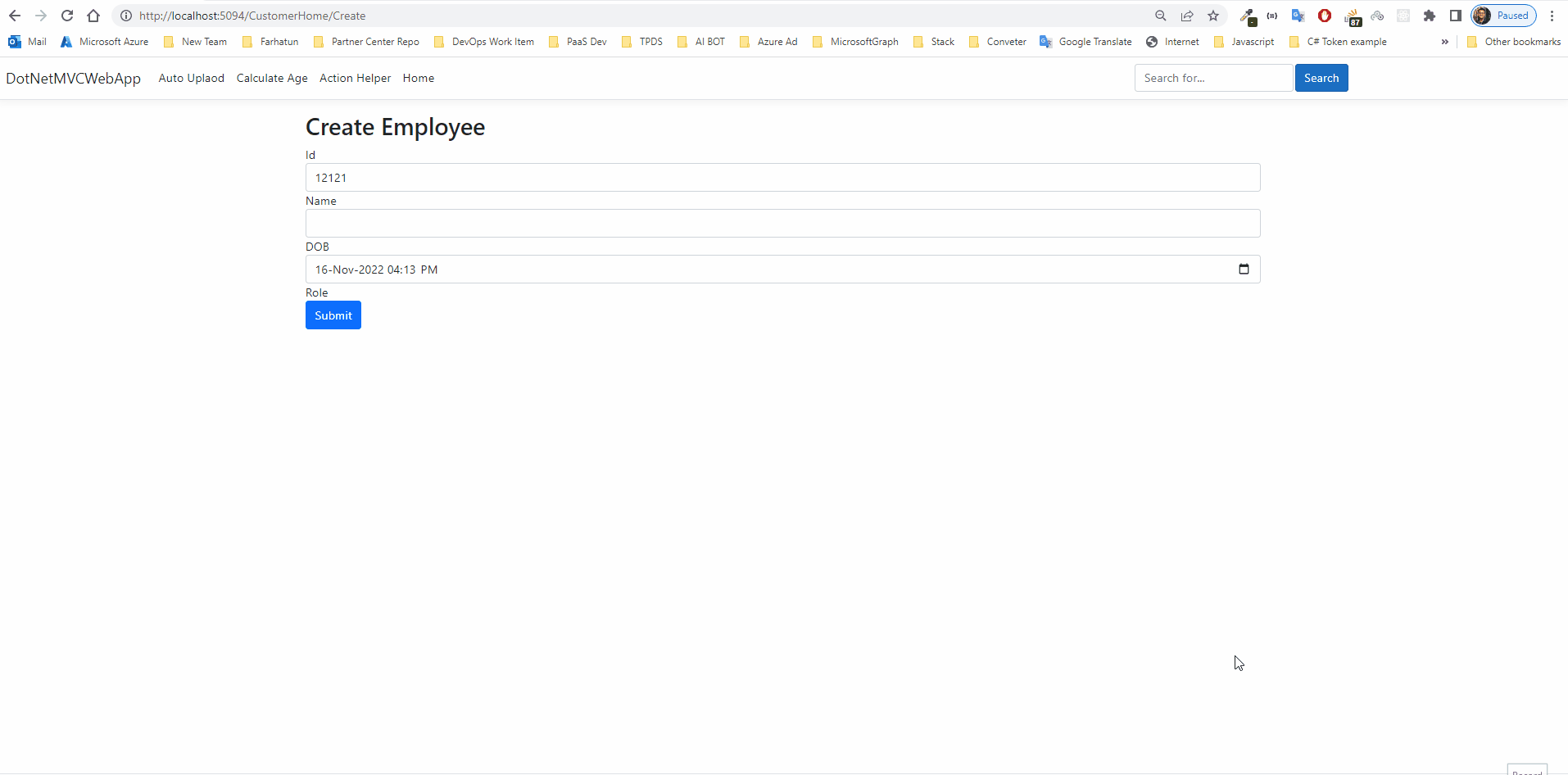Open the red stop-hand ad blocker extension
This screenshot has width=1568, height=775.
point(1325,16)
